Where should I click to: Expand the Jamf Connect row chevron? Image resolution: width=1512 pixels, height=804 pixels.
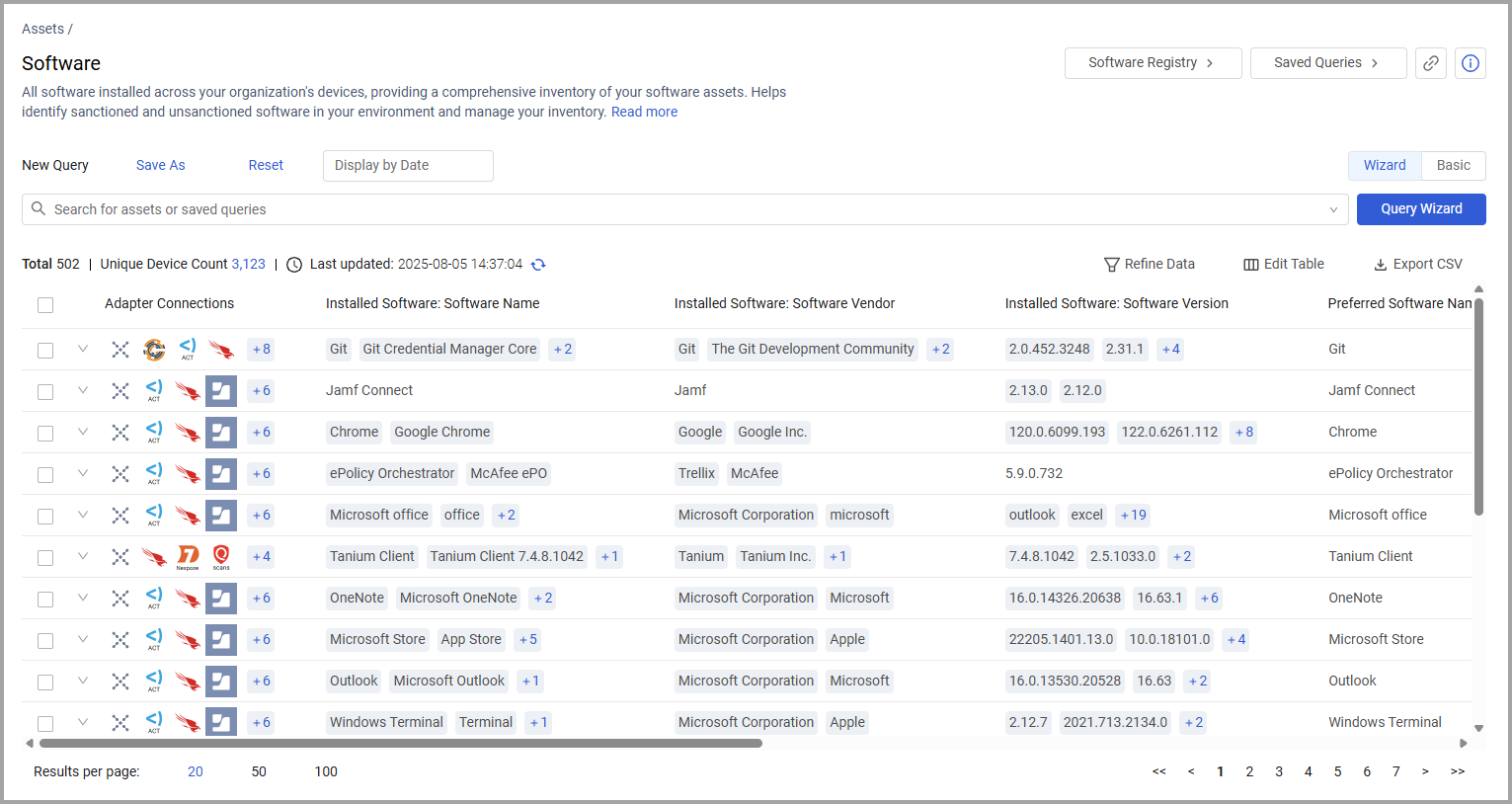(x=83, y=390)
